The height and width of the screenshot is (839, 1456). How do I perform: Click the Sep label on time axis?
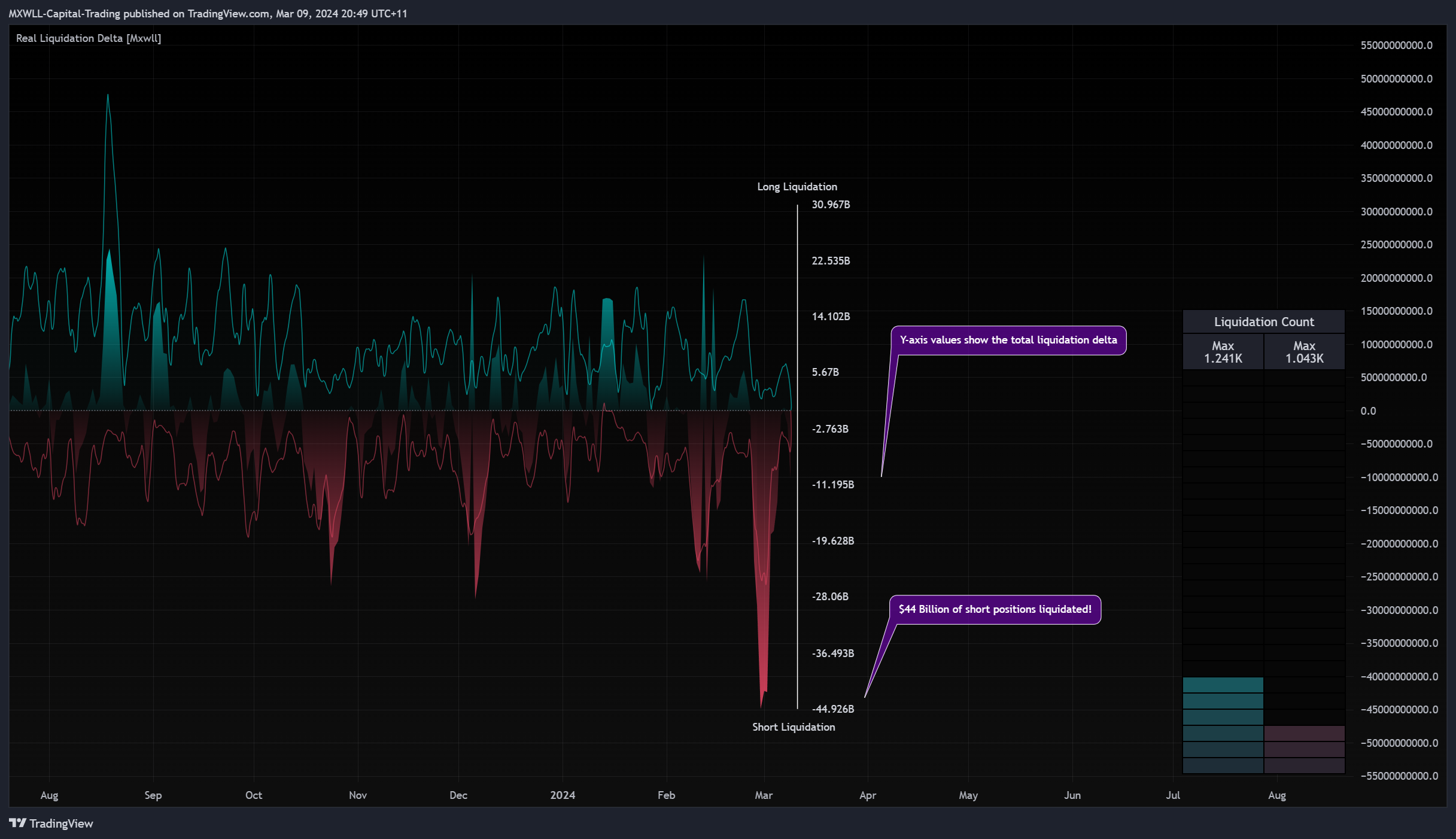click(153, 795)
